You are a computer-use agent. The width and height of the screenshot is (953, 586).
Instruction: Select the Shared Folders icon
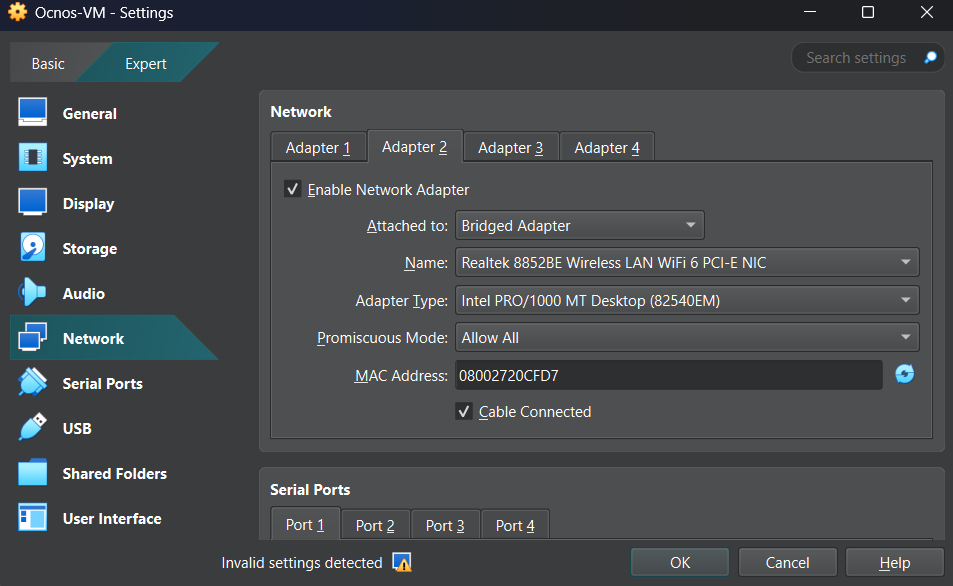[x=31, y=472]
